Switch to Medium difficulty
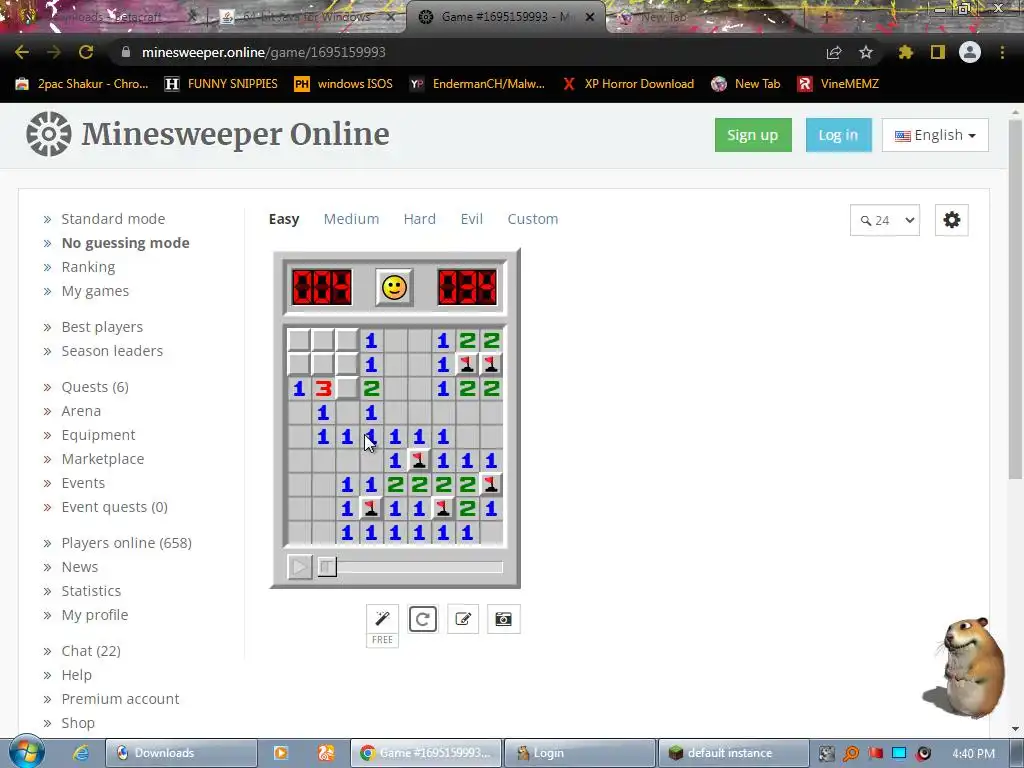Viewport: 1024px width, 768px height. 351,219
